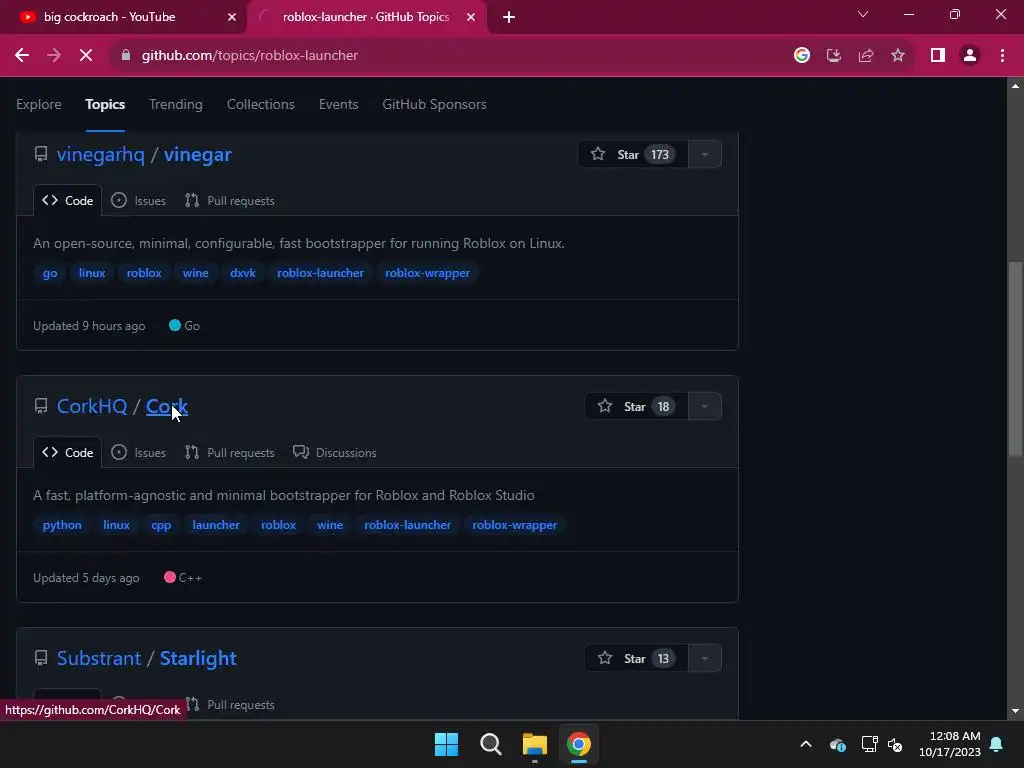Screen dimensions: 1024x768
Task: Open notification bell in taskbar
Action: (x=997, y=744)
